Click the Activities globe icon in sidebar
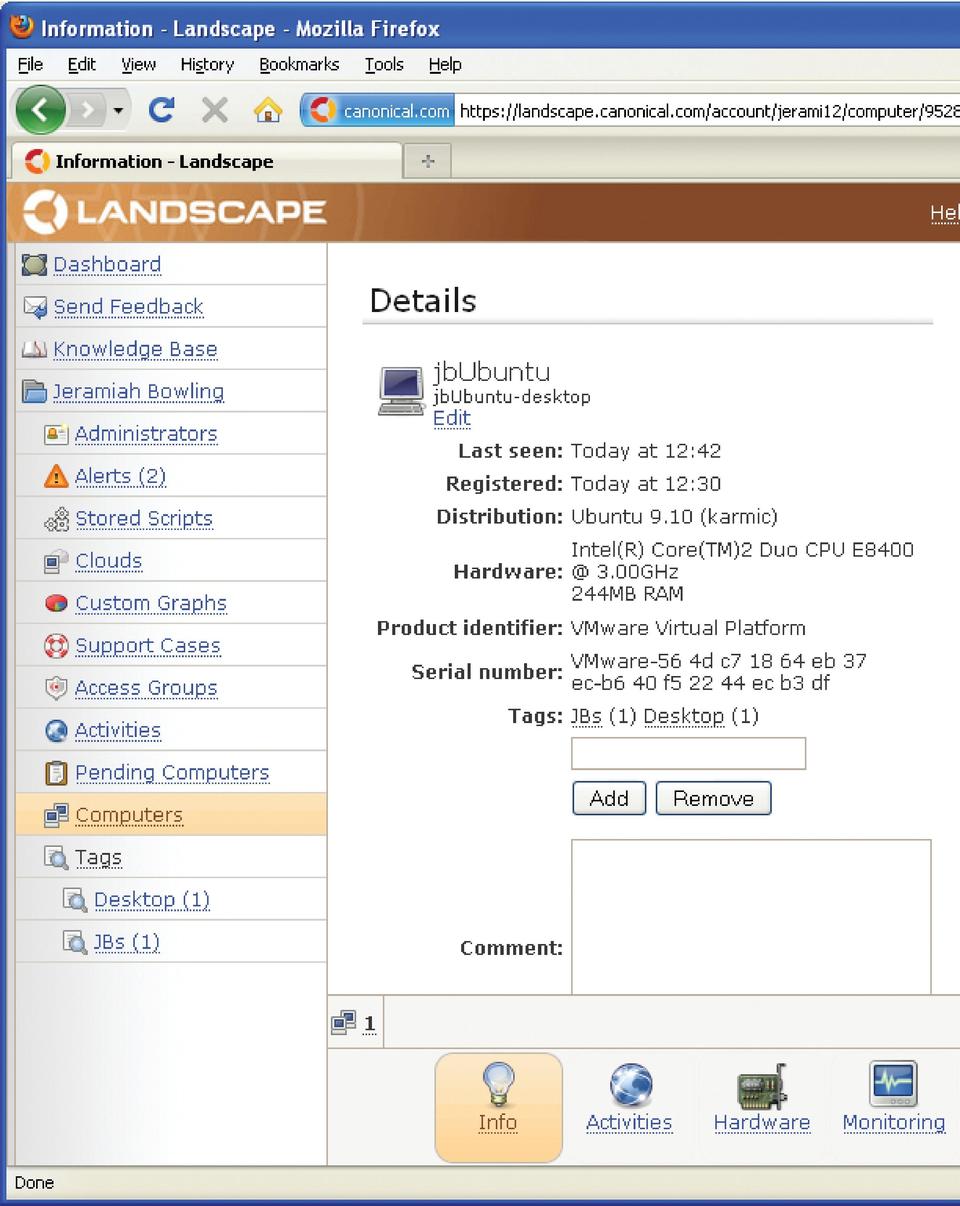Image resolution: width=960 pixels, height=1206 pixels. tap(56, 730)
